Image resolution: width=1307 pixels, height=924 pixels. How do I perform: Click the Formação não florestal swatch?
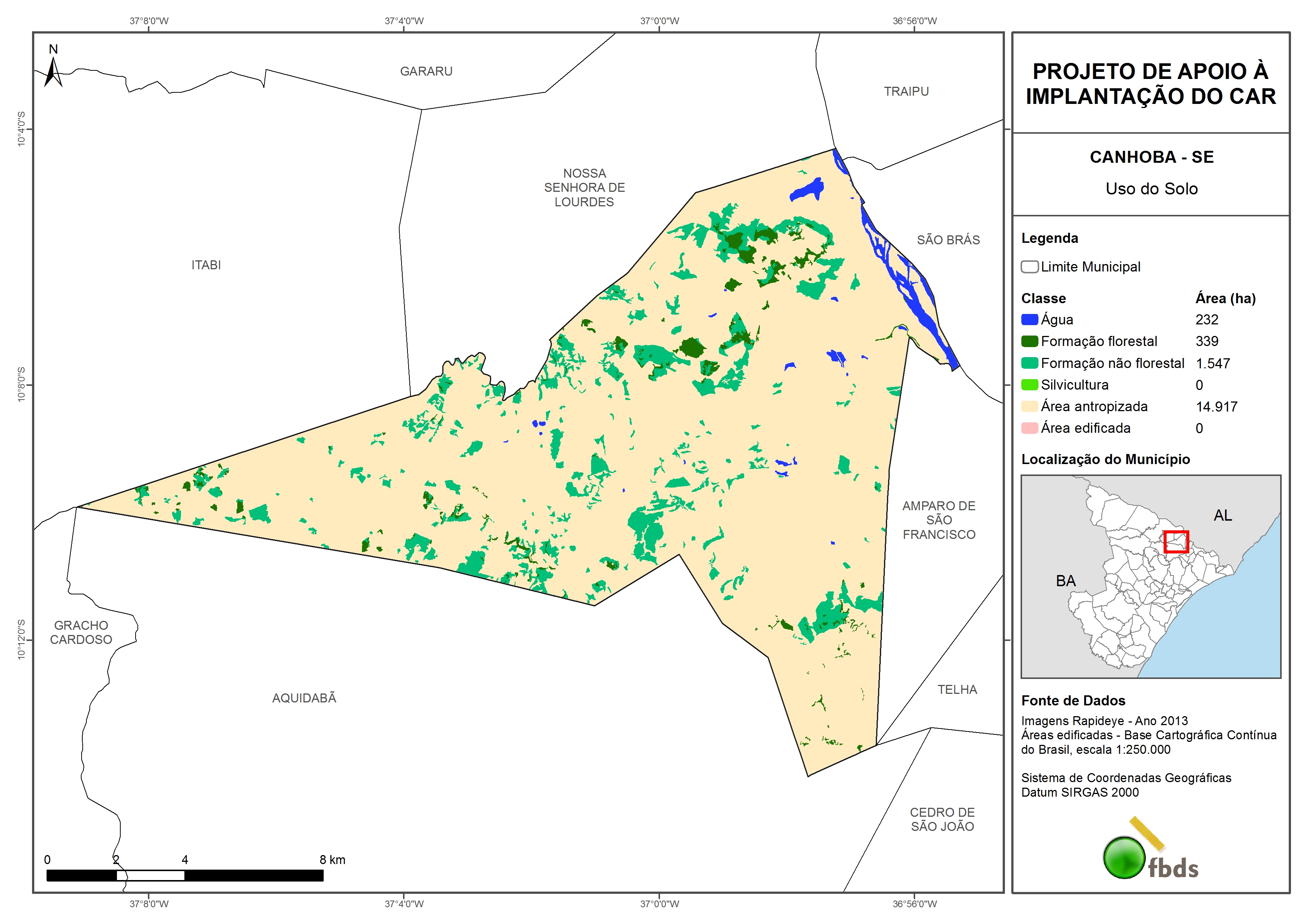[x=1029, y=363]
